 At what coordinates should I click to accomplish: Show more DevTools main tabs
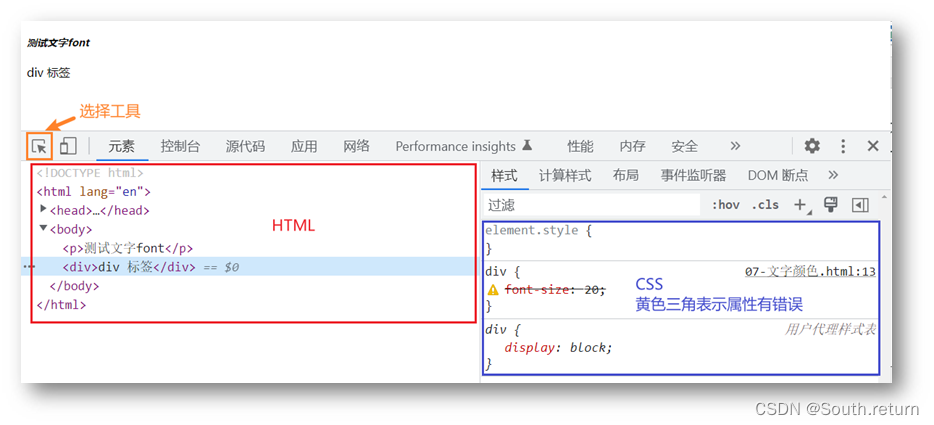click(x=735, y=146)
